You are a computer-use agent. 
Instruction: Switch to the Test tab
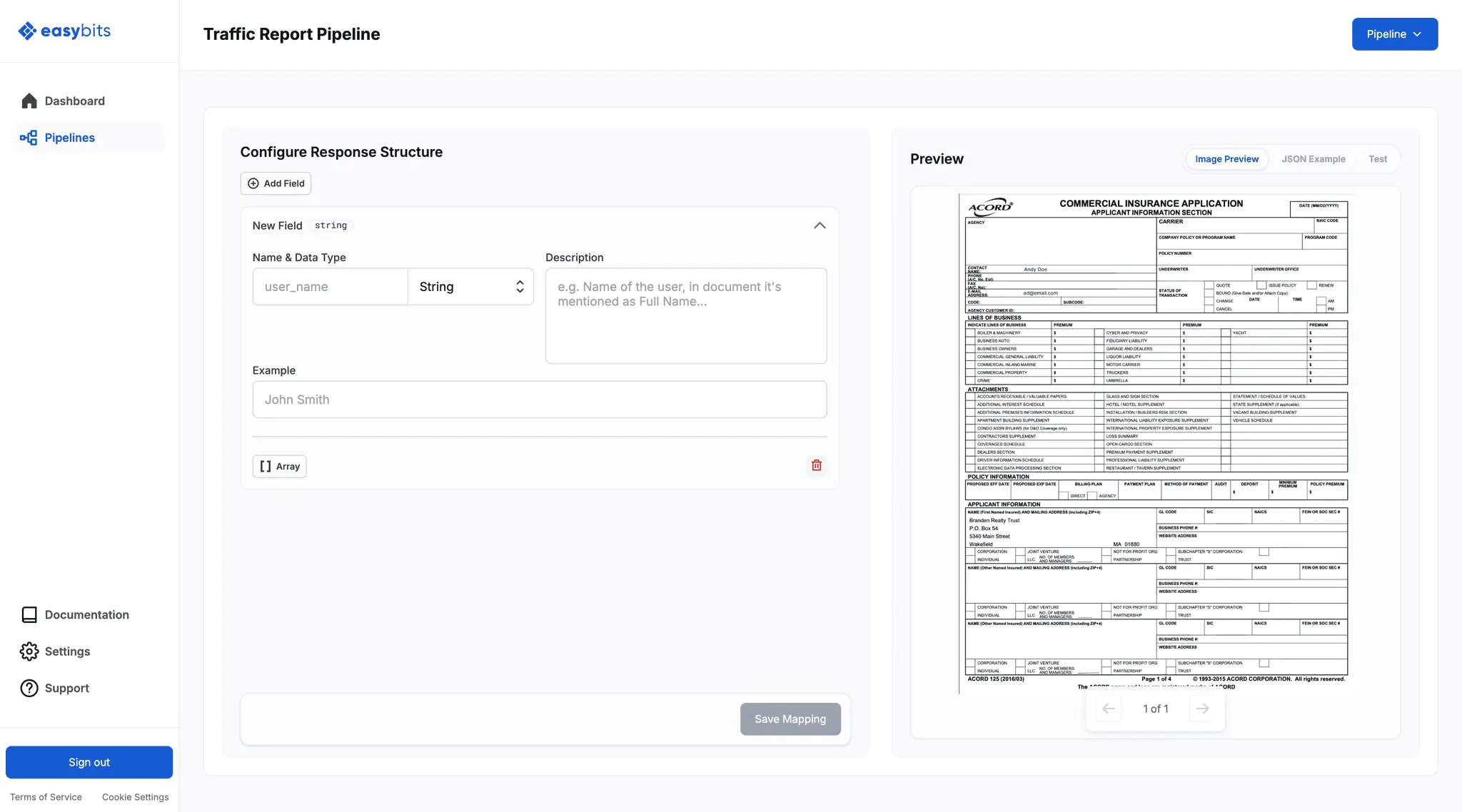(1377, 159)
